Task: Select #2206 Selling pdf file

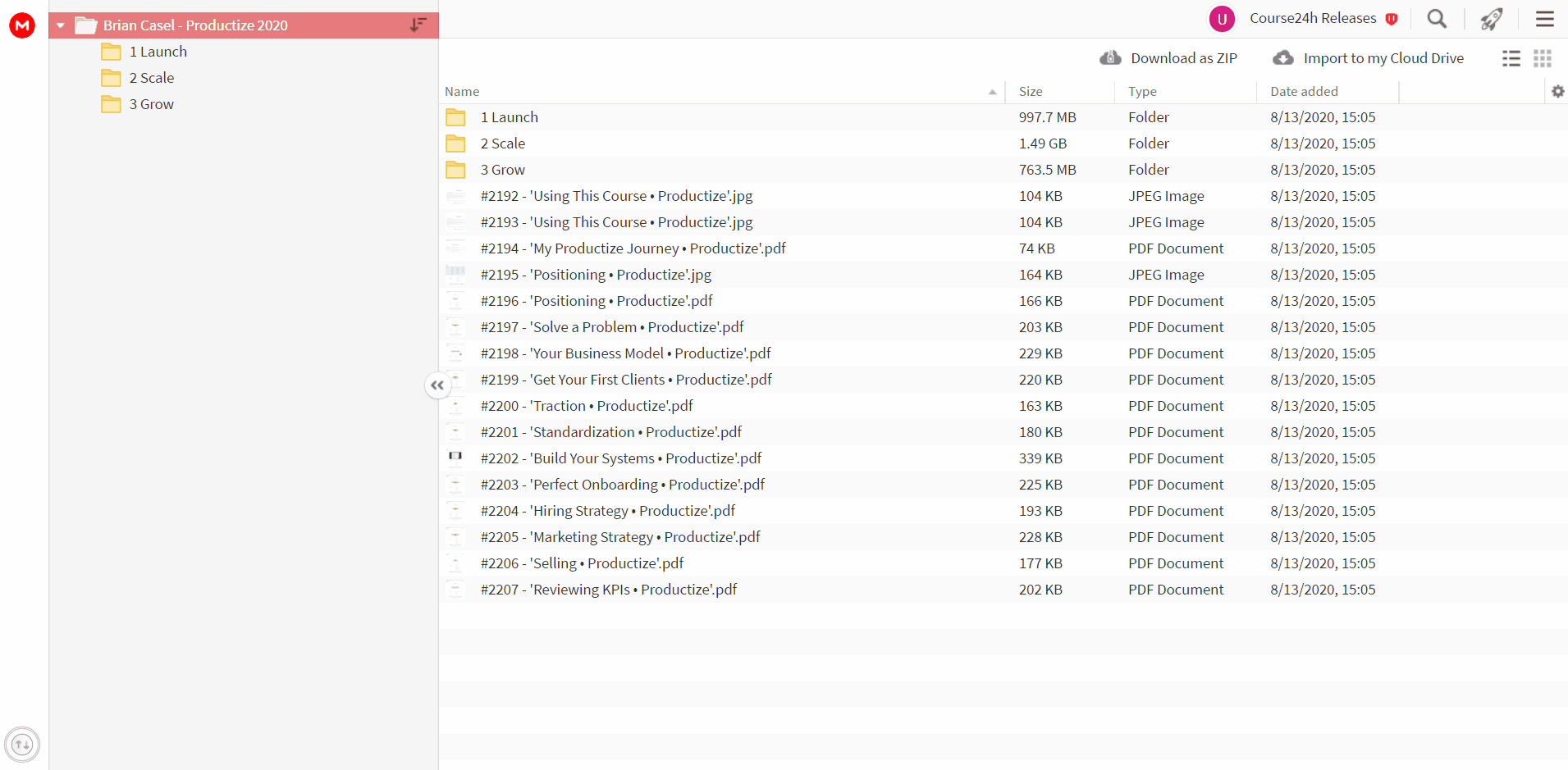Action: click(x=583, y=563)
